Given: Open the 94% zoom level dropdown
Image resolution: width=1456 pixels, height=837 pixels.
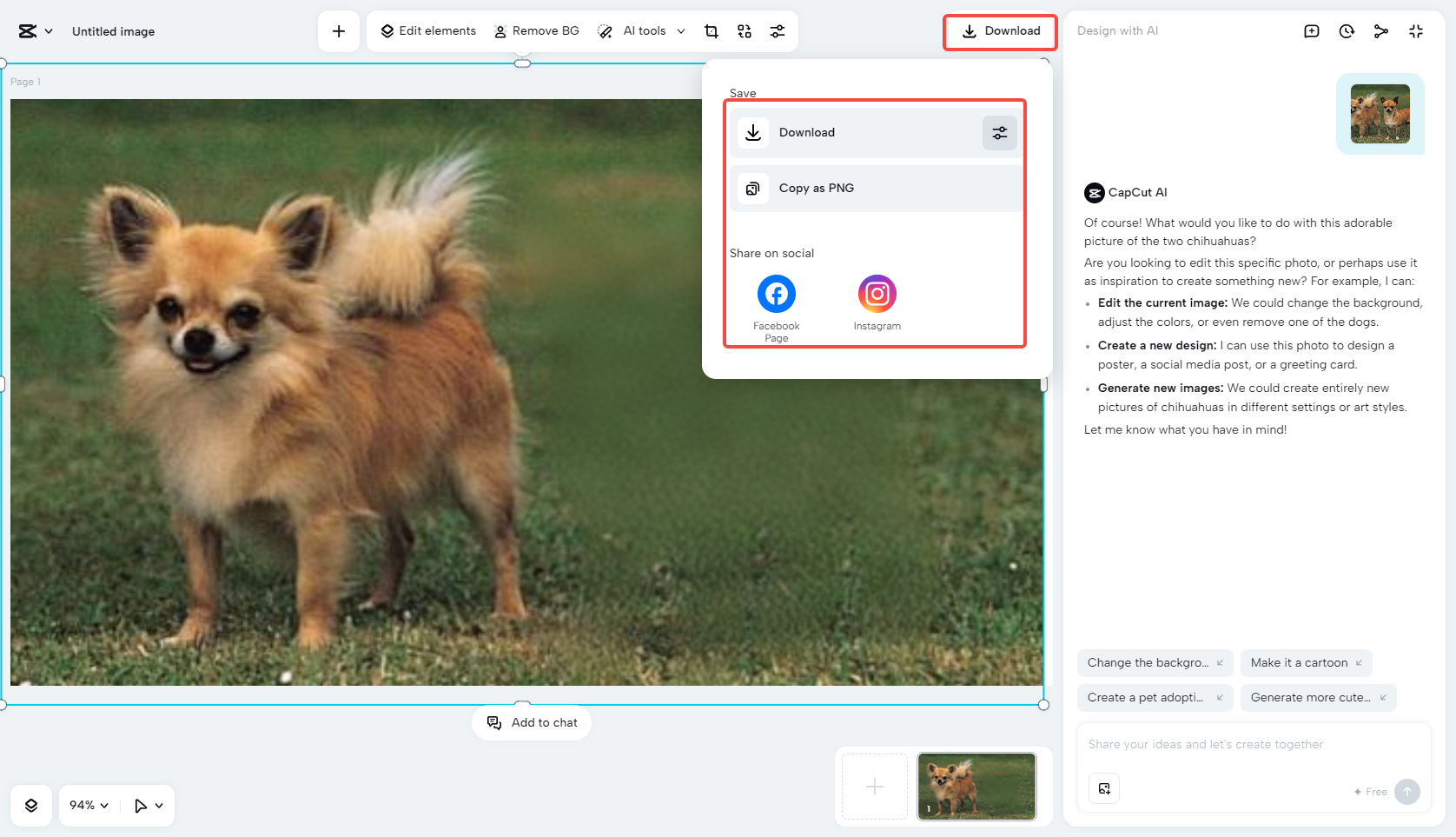Looking at the screenshot, I should click(x=89, y=806).
